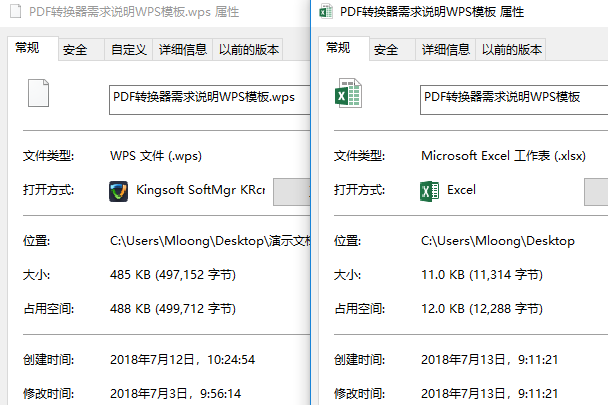The width and height of the screenshot is (608, 405).
Task: Click the filename field in Excel properties
Action: [x=514, y=100]
